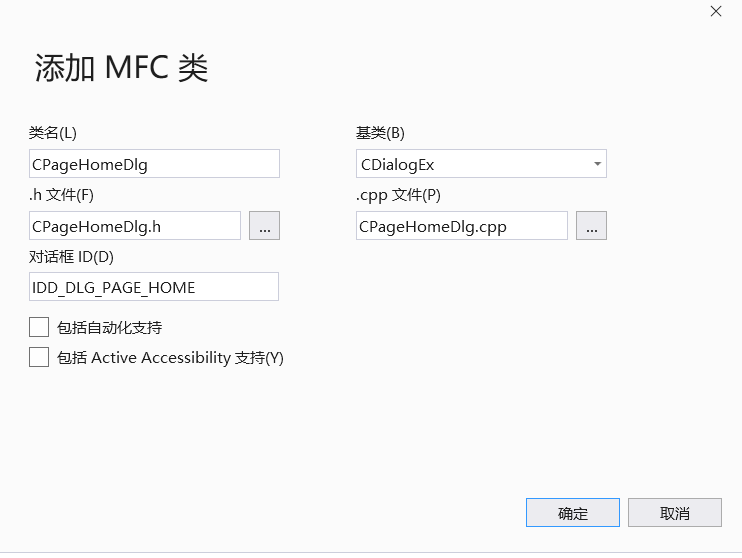
Task: Click the IDD_DLG_PAGE_HOME dialog ID field
Action: (154, 286)
